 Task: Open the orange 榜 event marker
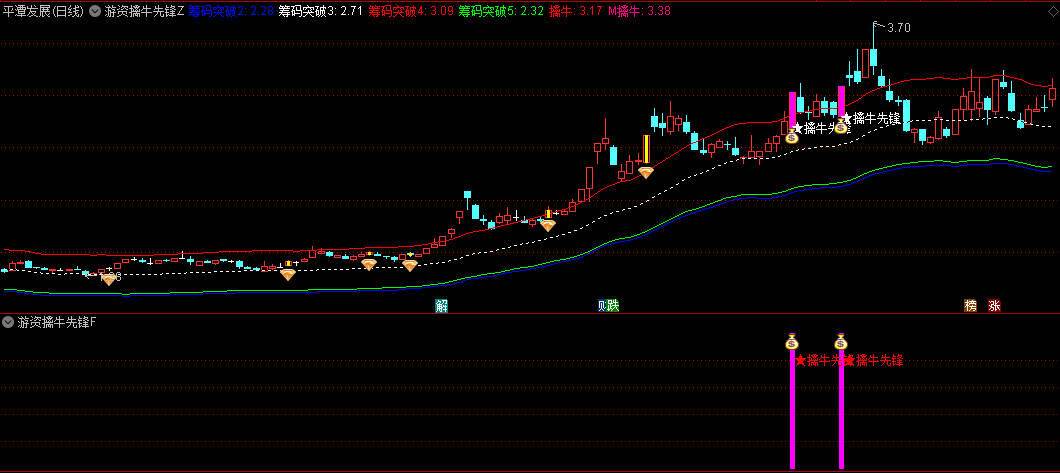[970, 306]
